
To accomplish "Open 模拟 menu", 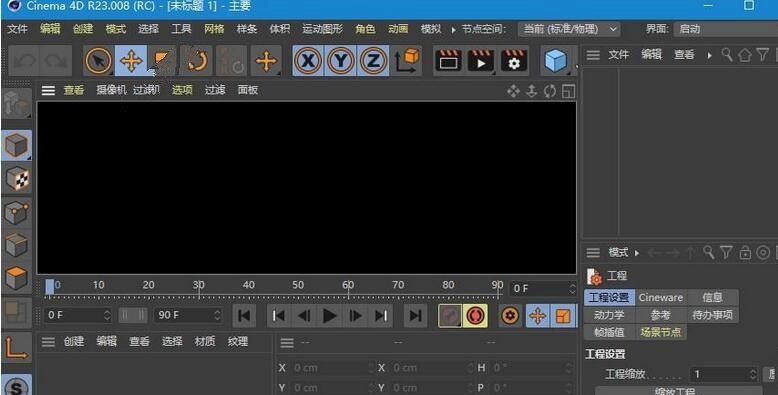I will point(431,29).
